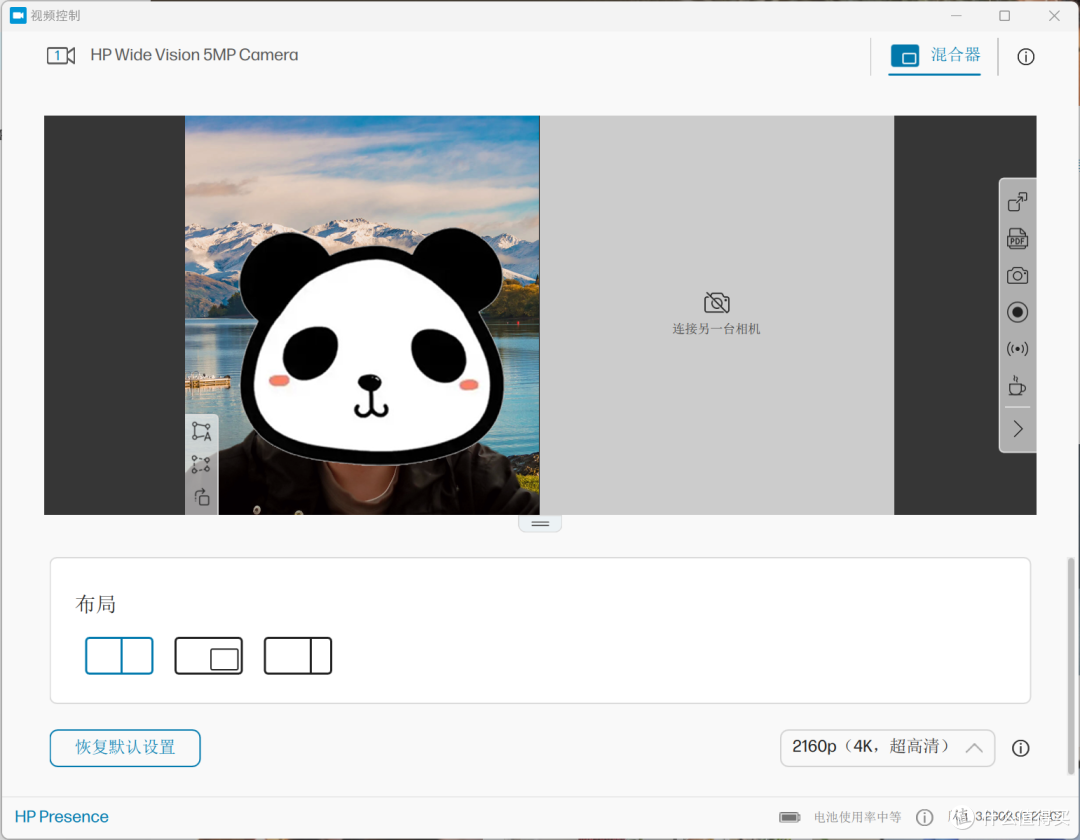Click the panel collapse handle below the preview
Viewport: 1080px width, 840px height.
point(540,524)
